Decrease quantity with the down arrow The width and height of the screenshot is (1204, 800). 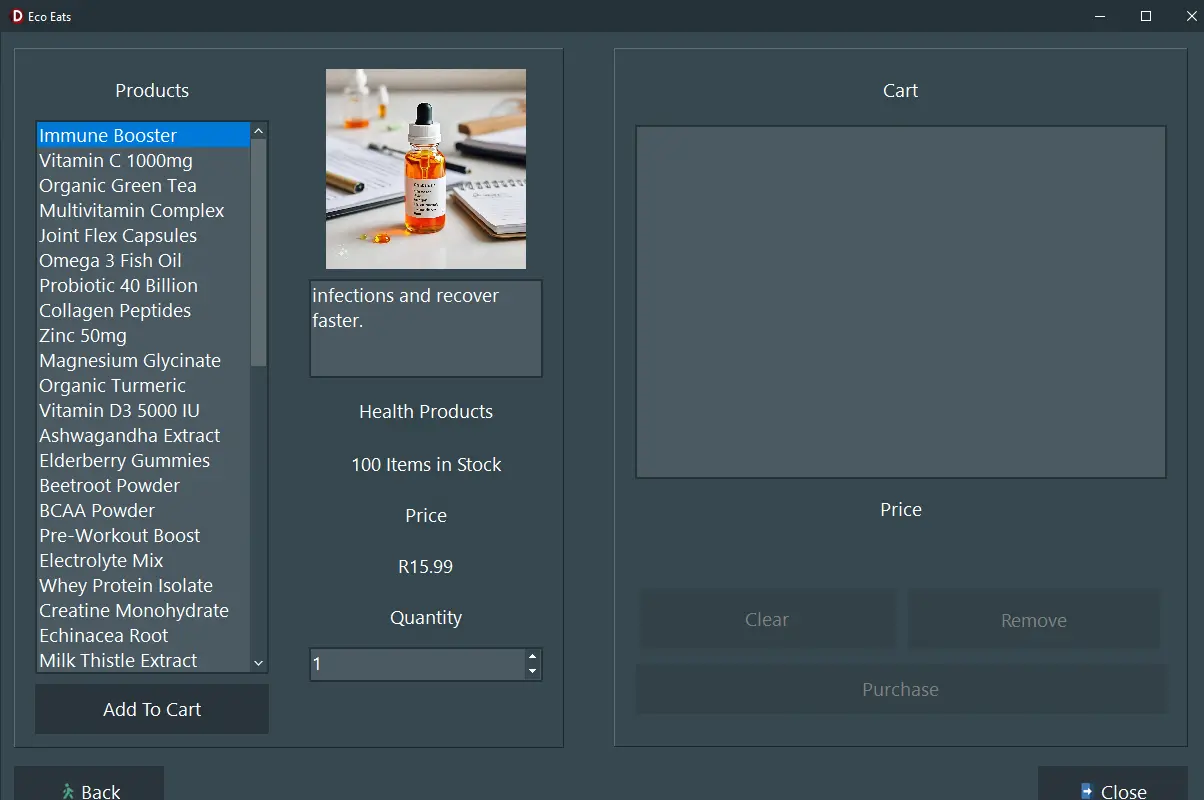click(x=532, y=672)
